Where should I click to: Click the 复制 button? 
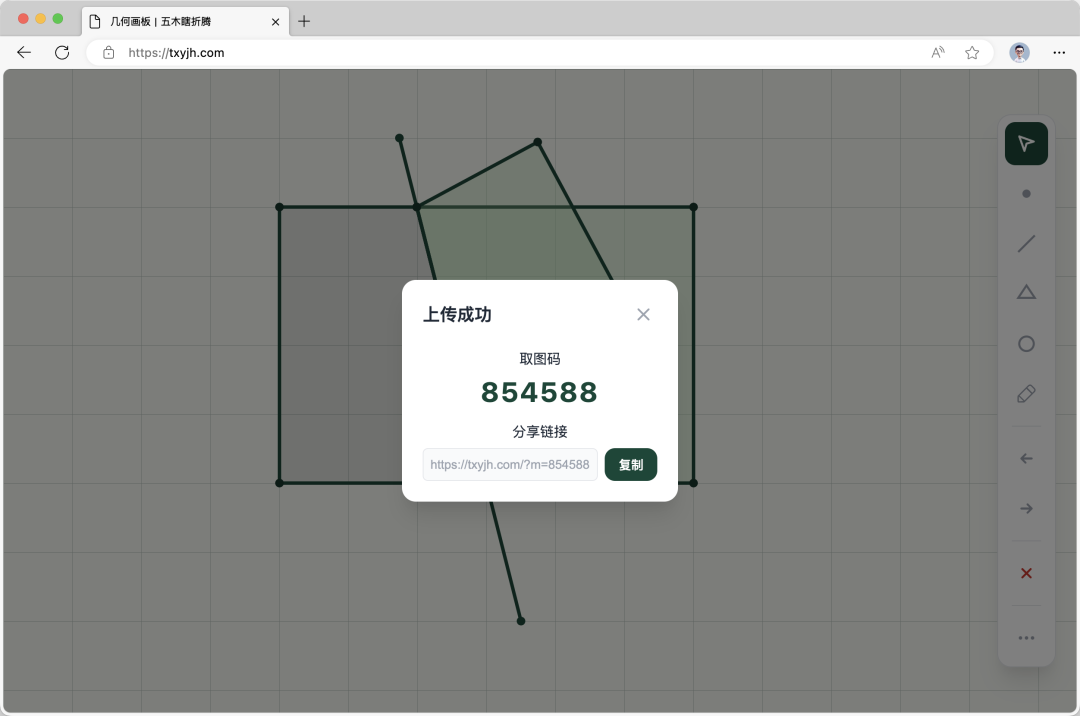point(631,465)
